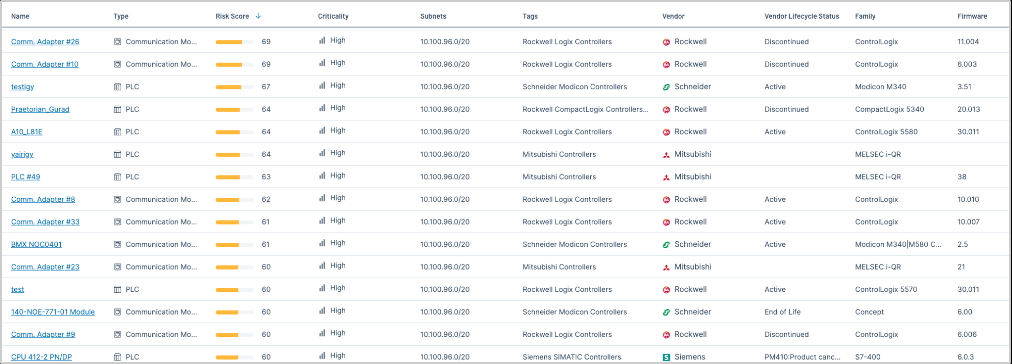Sort by the Risk Score column header
The image size is (1012, 364).
[232, 16]
